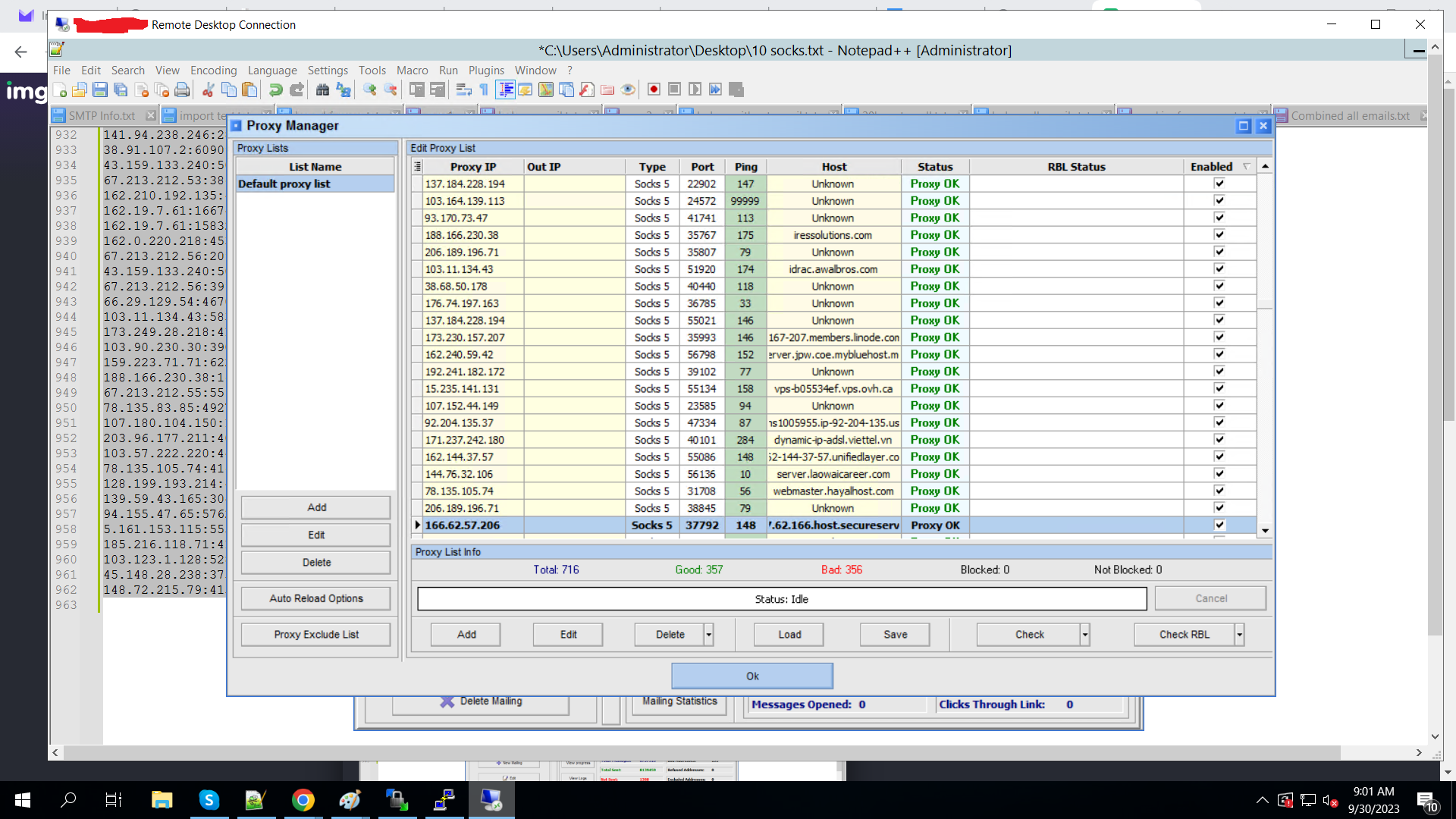Click the Save All icon
The image size is (1456, 819).
pos(121,89)
